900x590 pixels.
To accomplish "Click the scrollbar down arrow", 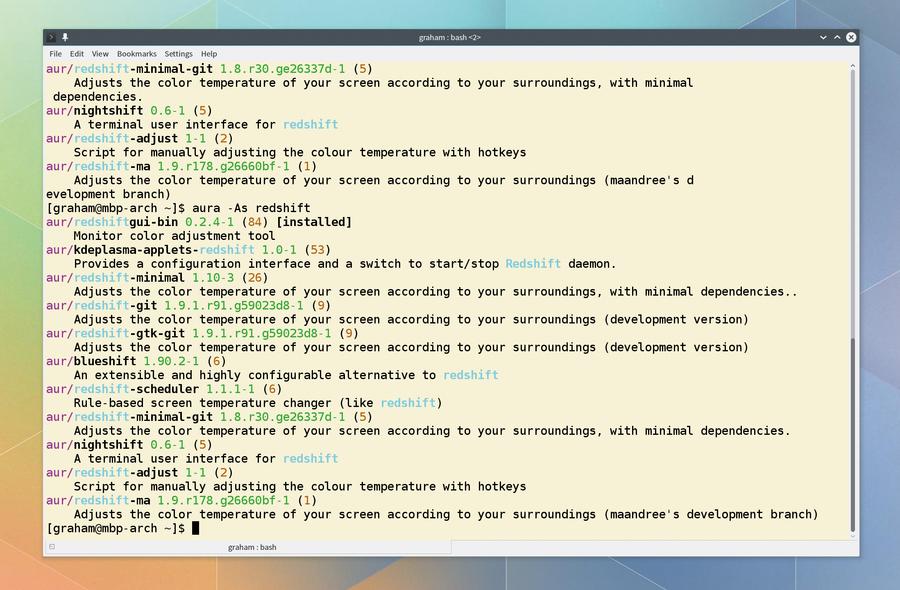I will point(853,536).
